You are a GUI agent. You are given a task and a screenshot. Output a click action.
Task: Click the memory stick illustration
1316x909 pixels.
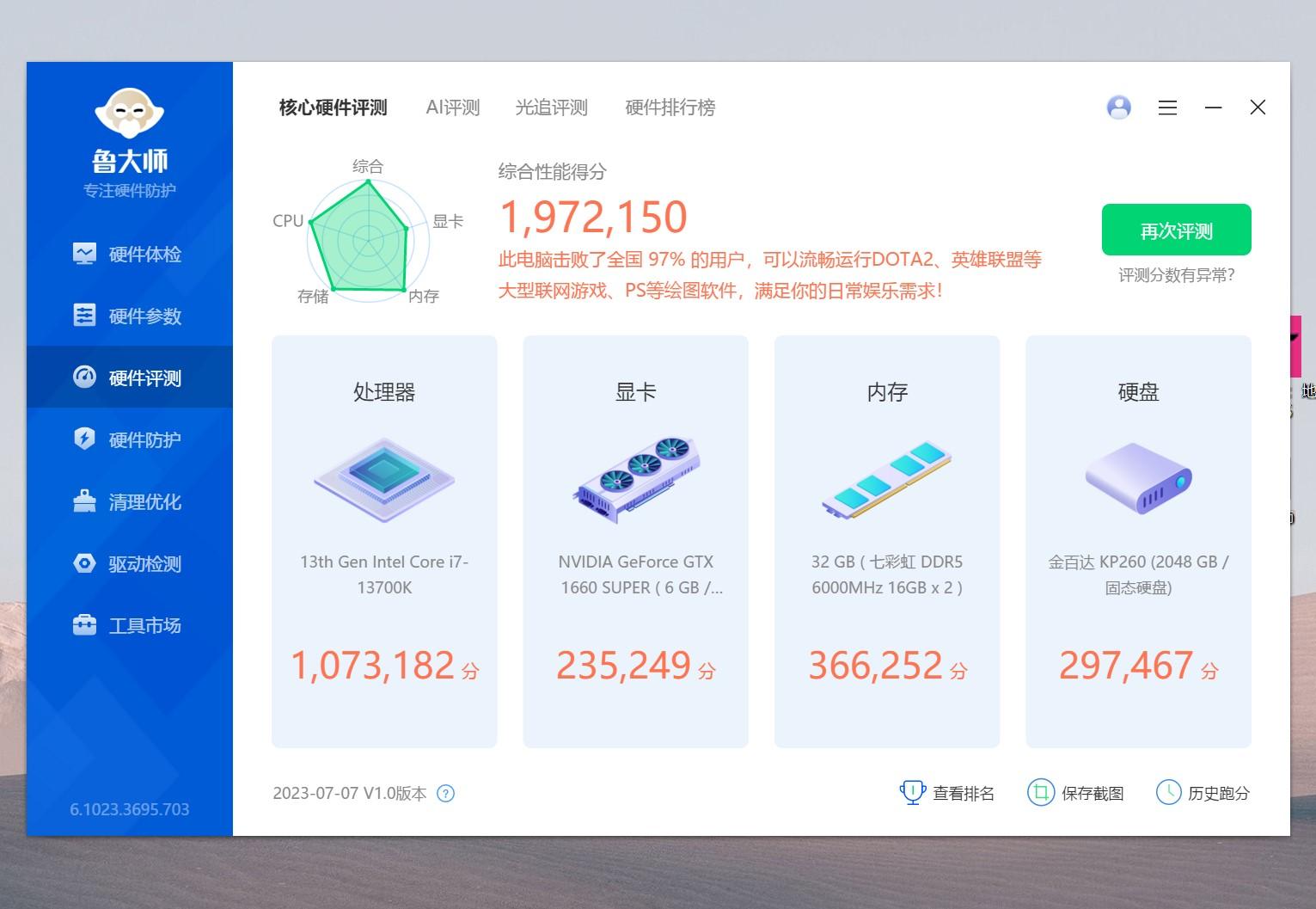[x=887, y=480]
